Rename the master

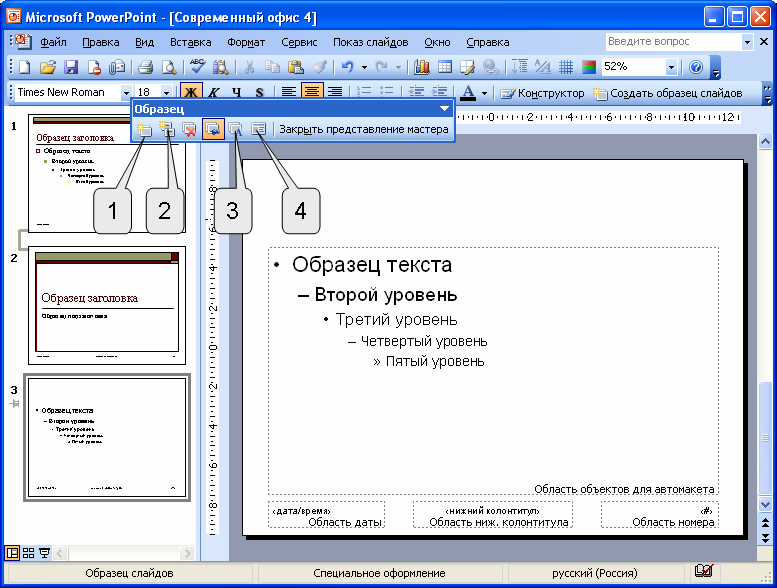pos(235,129)
